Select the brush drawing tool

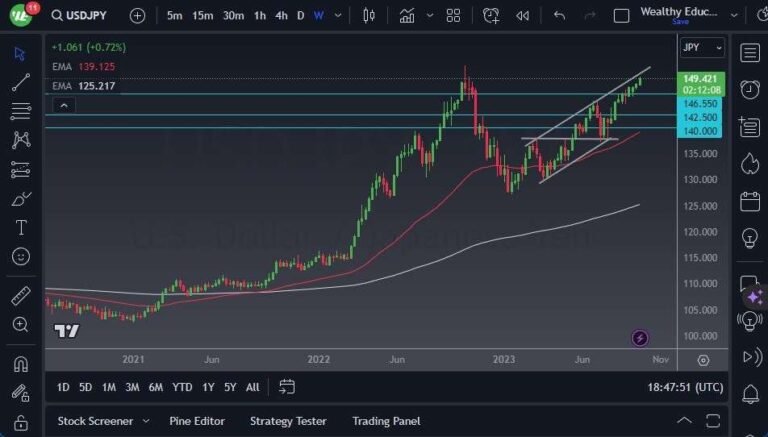pyautogui.click(x=21, y=199)
